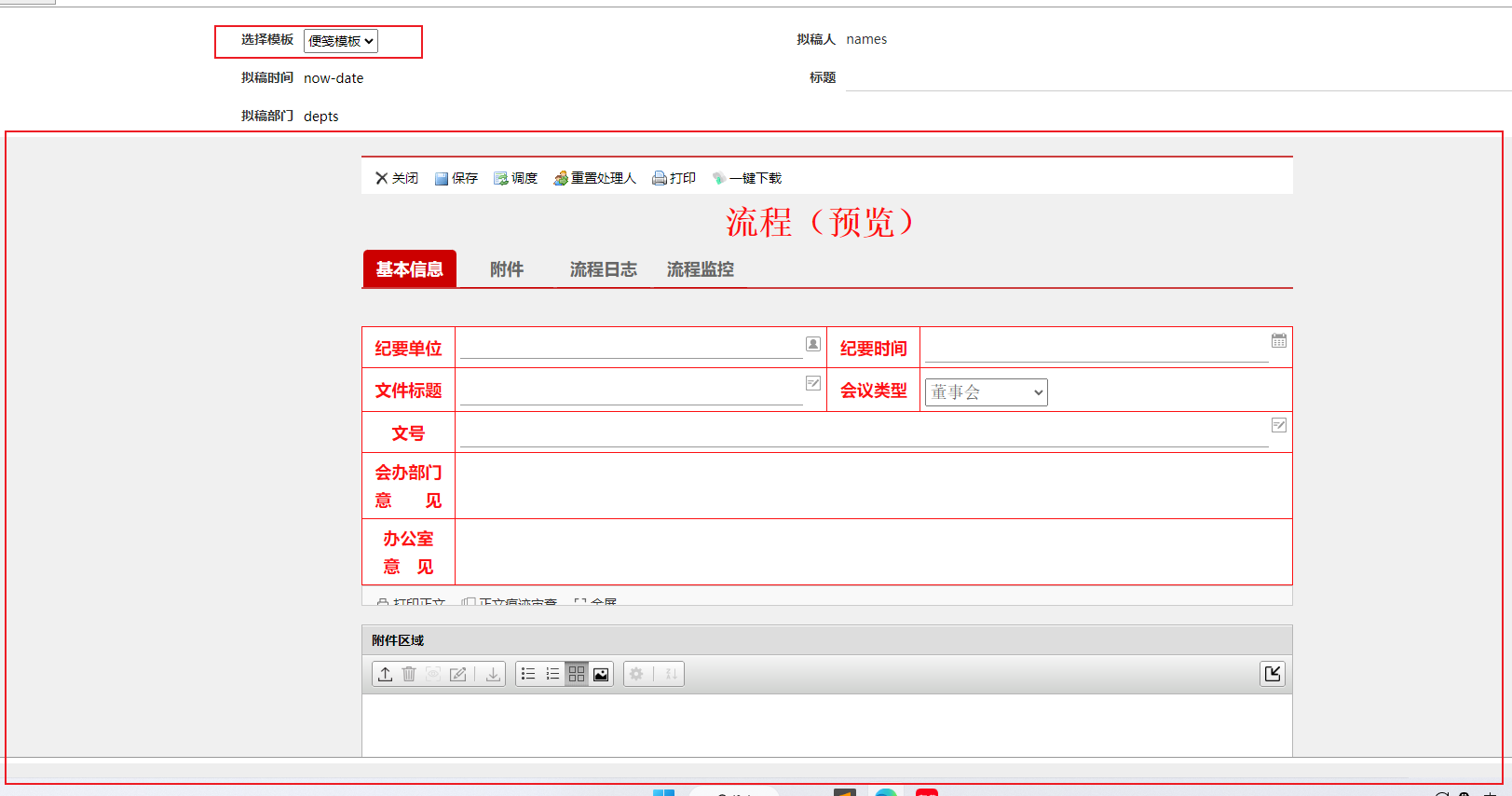1512x796 pixels.
Task: Click the pencil edit attachment icon
Action: click(457, 674)
